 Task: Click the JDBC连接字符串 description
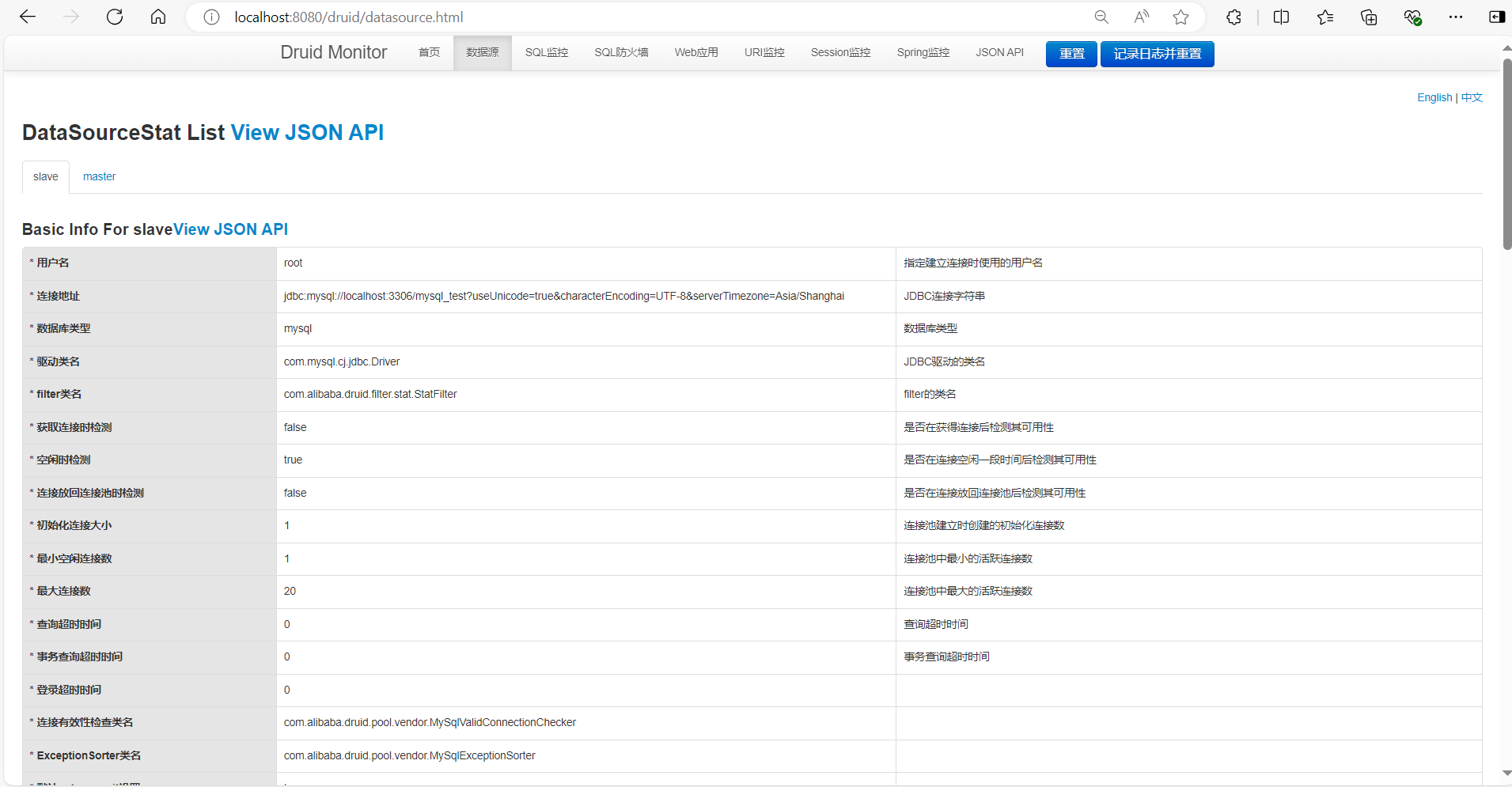click(x=945, y=296)
